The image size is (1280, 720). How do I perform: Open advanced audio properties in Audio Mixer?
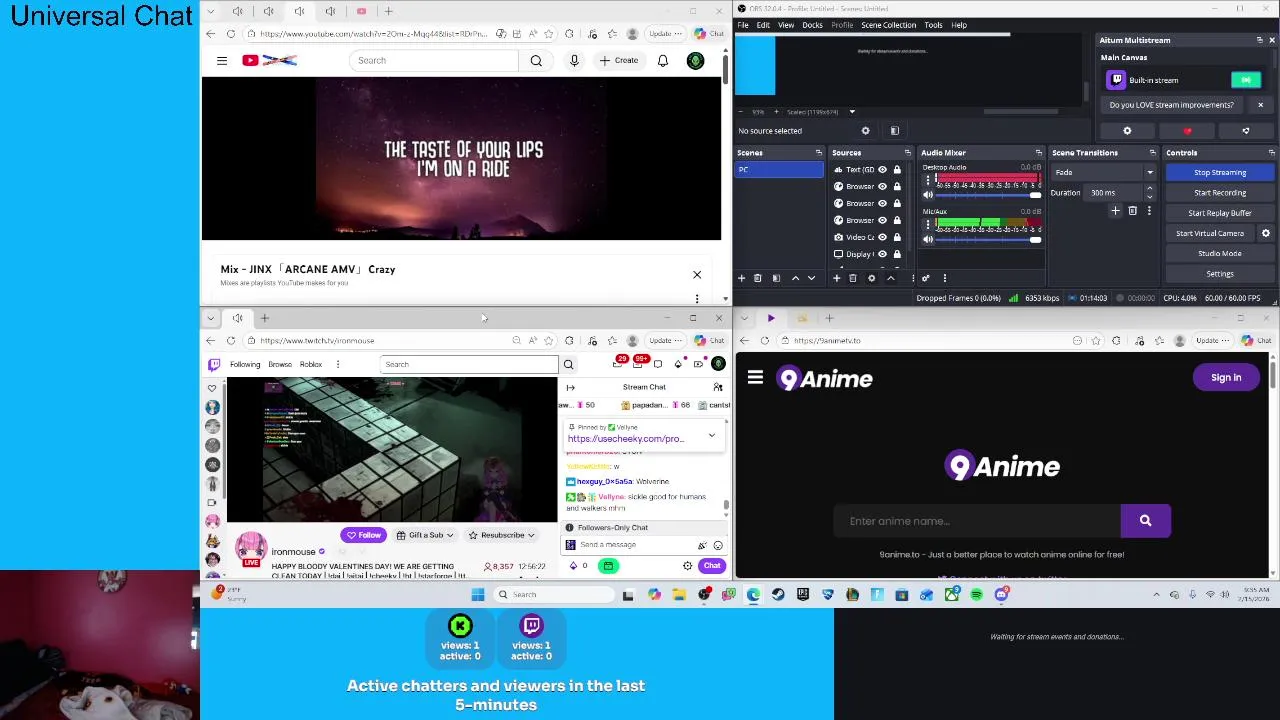coord(926,278)
